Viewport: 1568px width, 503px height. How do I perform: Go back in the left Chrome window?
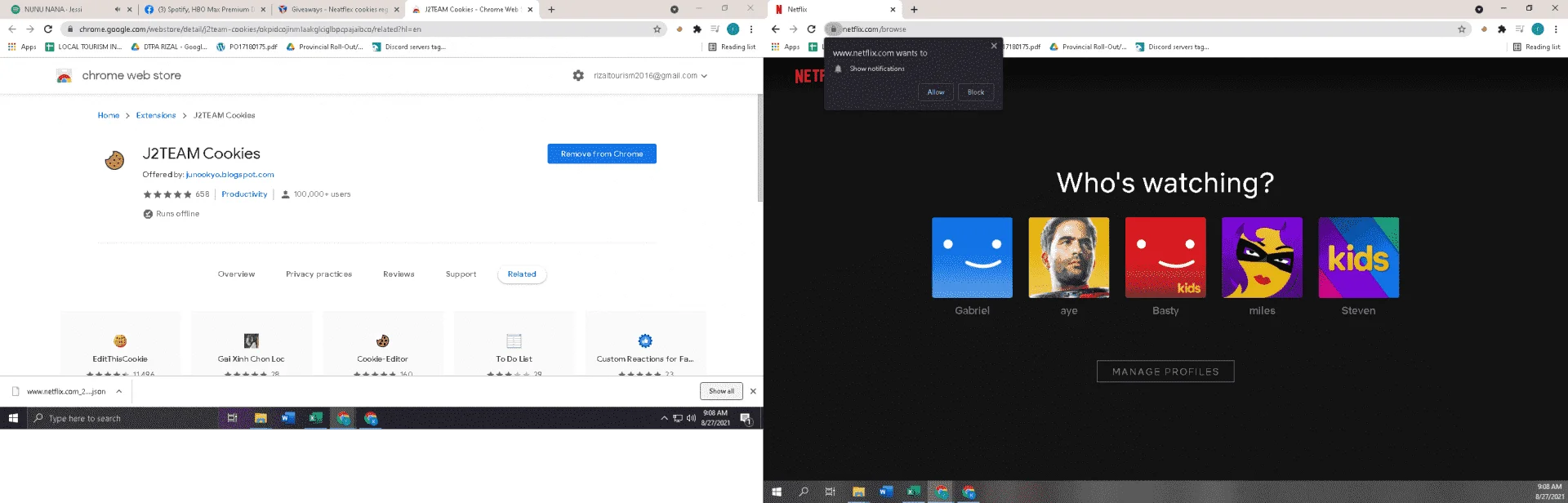pyautogui.click(x=11, y=29)
